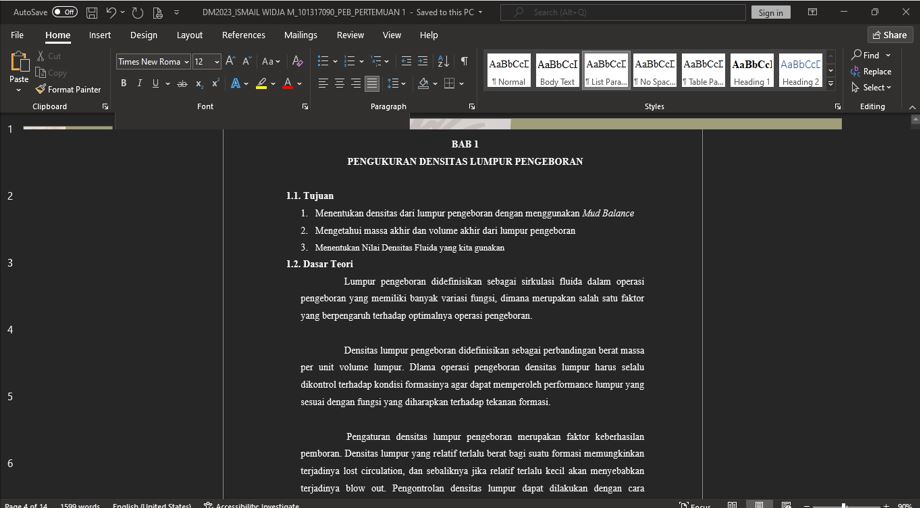This screenshot has width=920, height=508.
Task: Click the title bar search box
Action: [x=623, y=12]
